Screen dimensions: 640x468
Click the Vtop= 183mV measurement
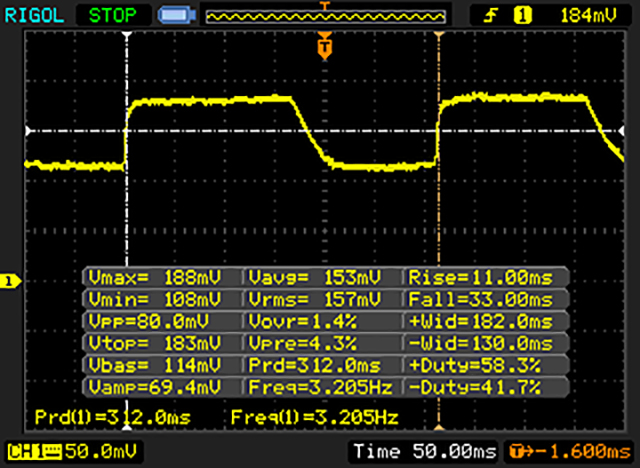point(155,343)
